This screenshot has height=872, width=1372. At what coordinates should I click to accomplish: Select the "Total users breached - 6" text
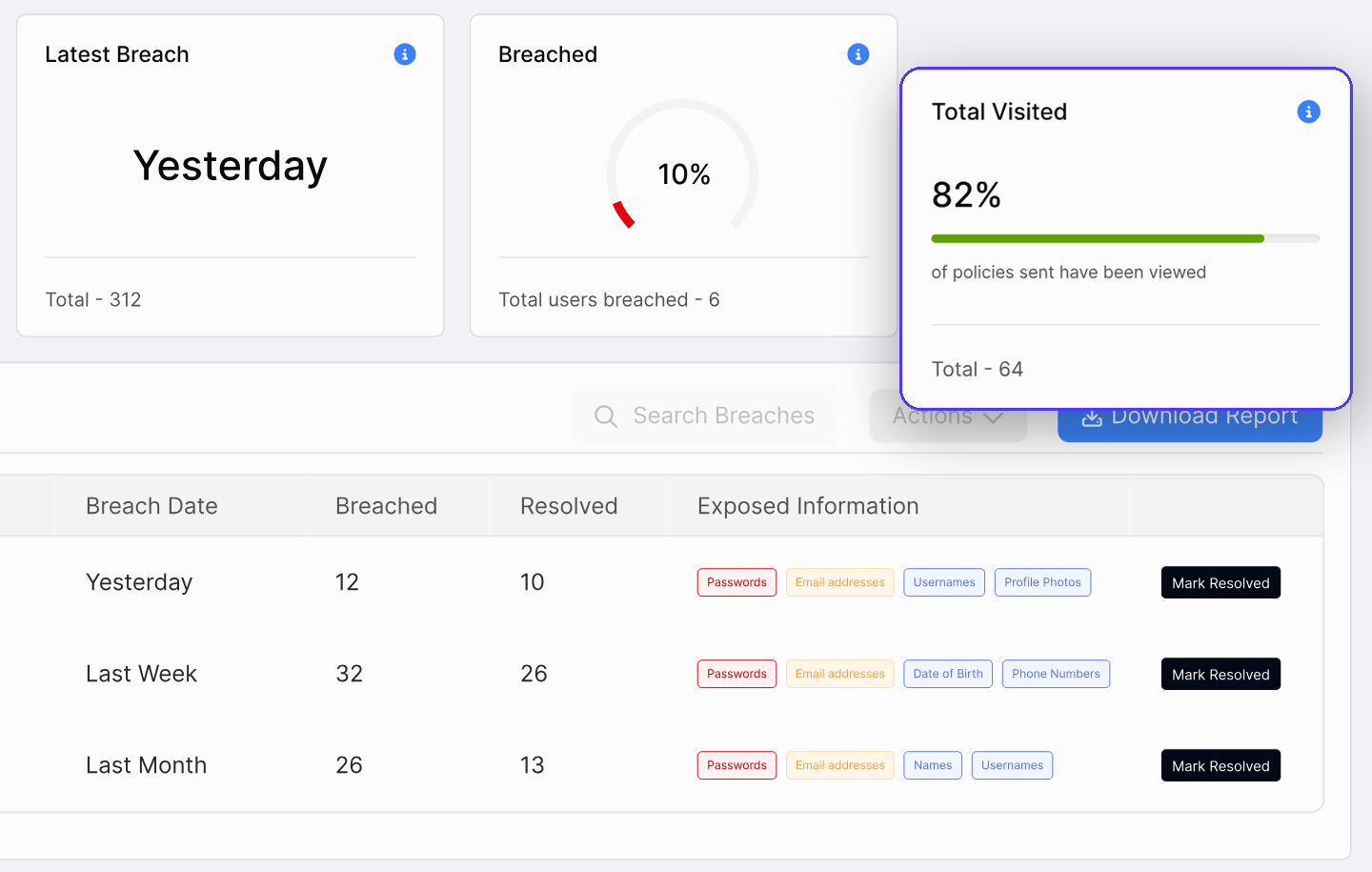609,299
